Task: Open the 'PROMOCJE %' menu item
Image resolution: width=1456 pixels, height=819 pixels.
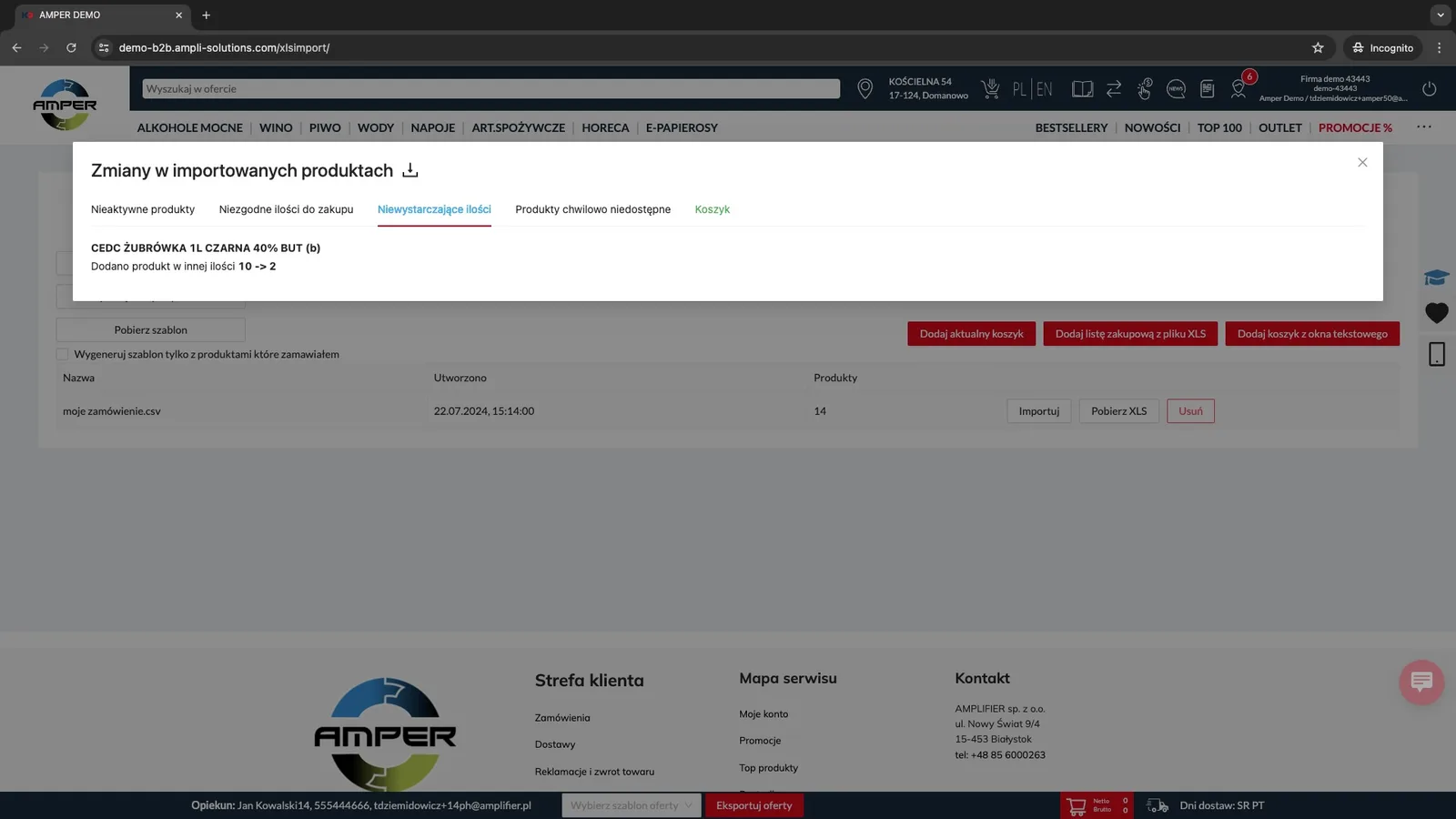Action: (1355, 127)
